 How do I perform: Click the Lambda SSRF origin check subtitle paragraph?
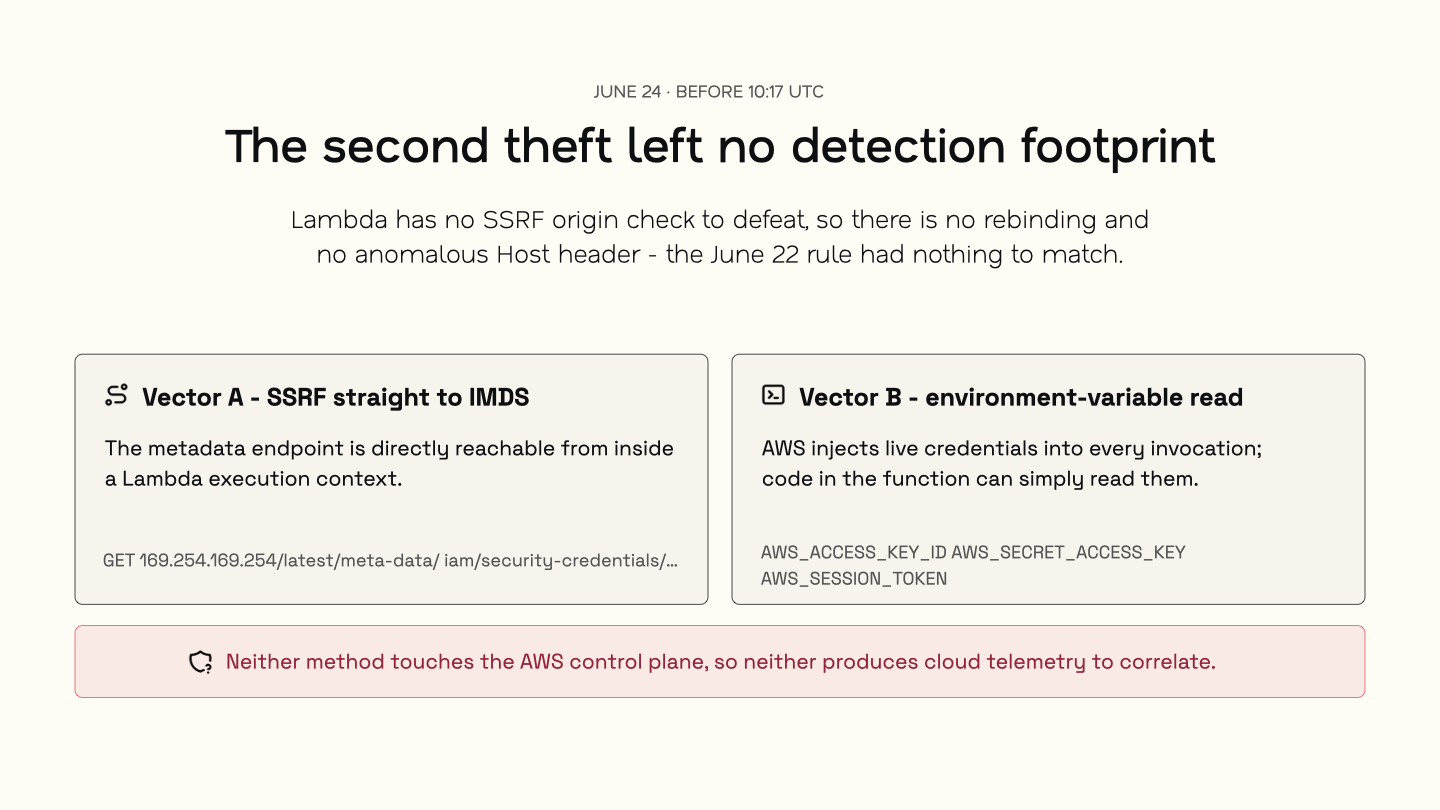(720, 237)
